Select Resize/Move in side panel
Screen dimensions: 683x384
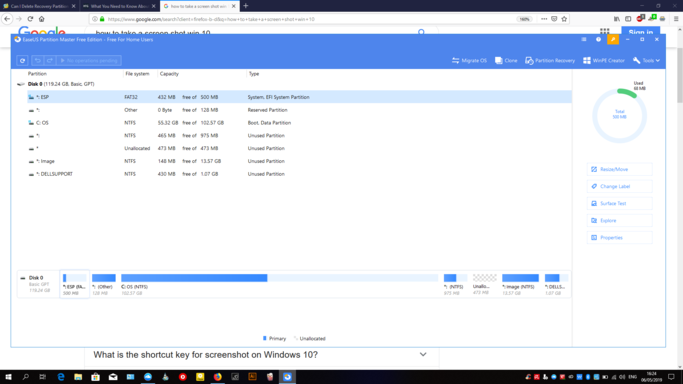pyautogui.click(x=619, y=169)
